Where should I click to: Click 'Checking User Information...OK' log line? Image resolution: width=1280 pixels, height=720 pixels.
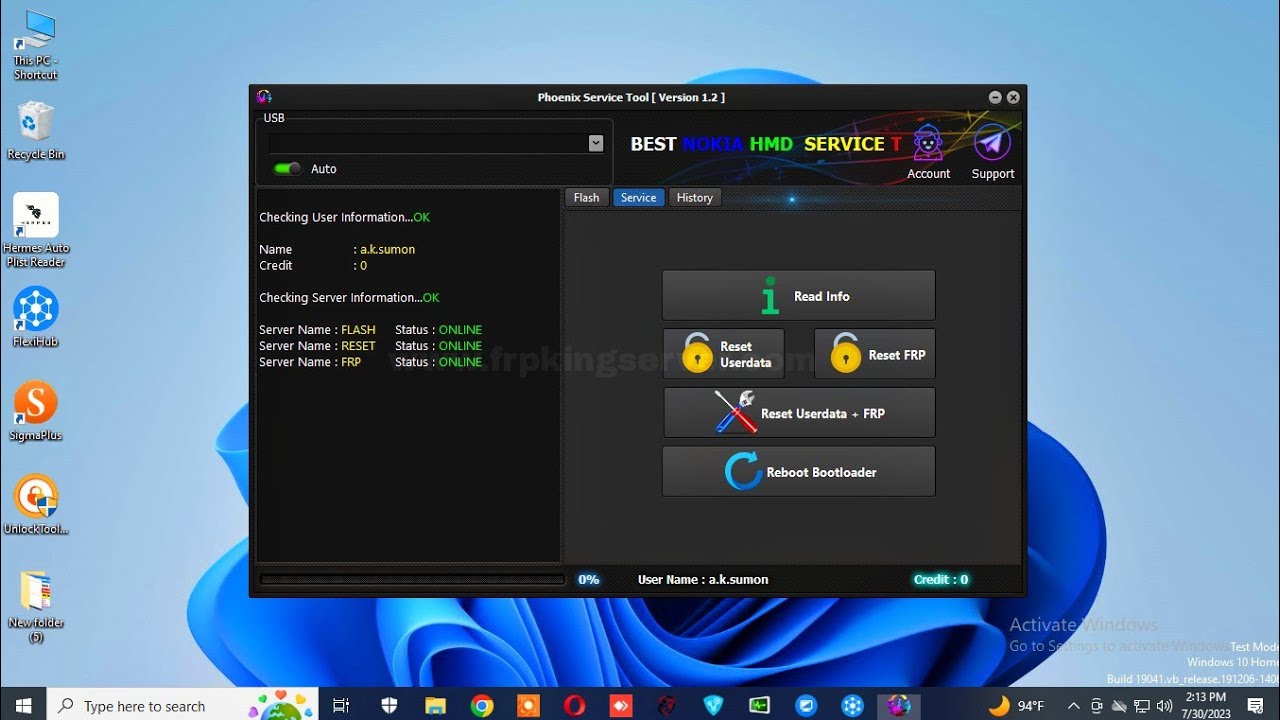(344, 217)
